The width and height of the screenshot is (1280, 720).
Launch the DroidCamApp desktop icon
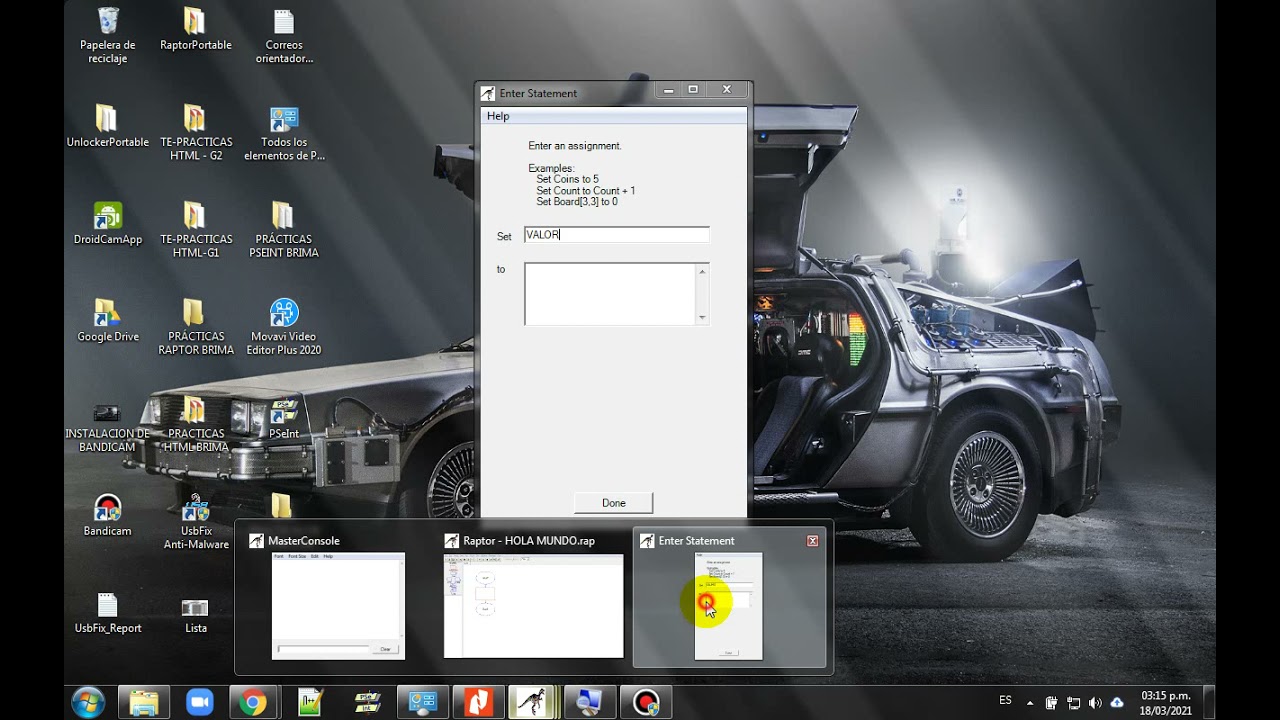(108, 223)
